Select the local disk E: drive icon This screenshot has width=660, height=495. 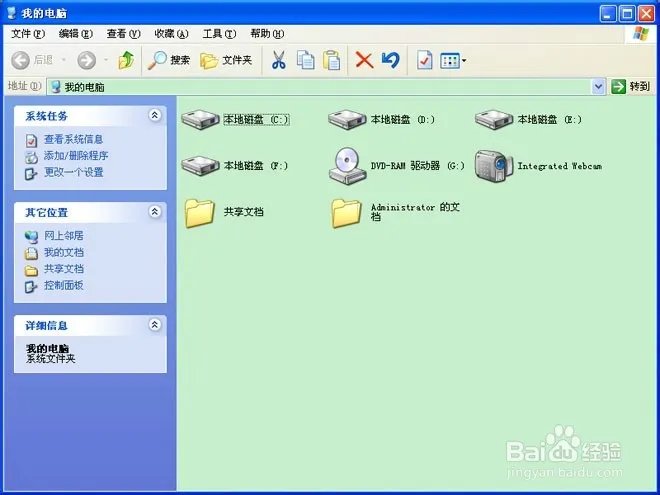point(494,120)
